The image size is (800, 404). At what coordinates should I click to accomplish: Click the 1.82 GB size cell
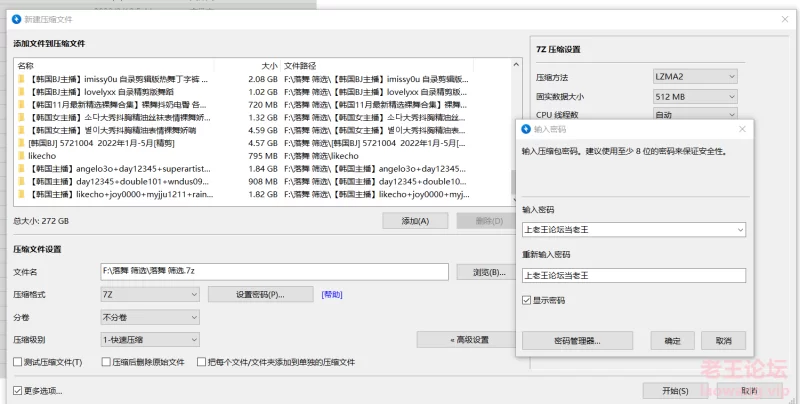(263, 194)
